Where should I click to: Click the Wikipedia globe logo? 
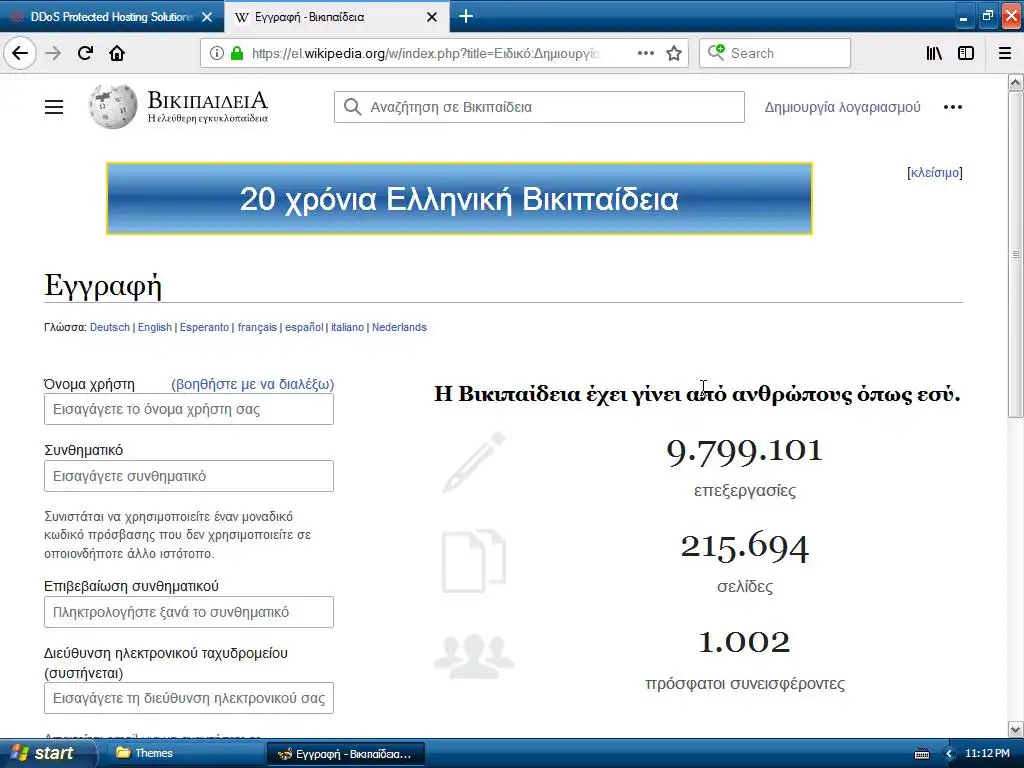click(113, 106)
